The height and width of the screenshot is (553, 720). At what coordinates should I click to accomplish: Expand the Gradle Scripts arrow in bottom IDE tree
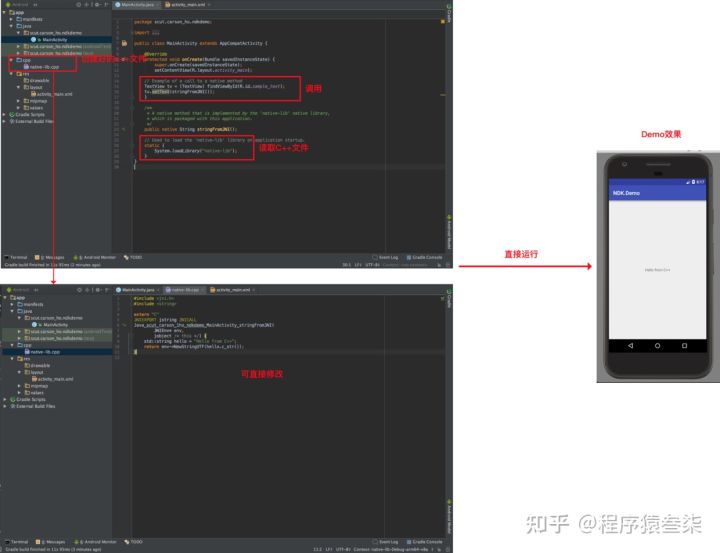tap(5, 400)
